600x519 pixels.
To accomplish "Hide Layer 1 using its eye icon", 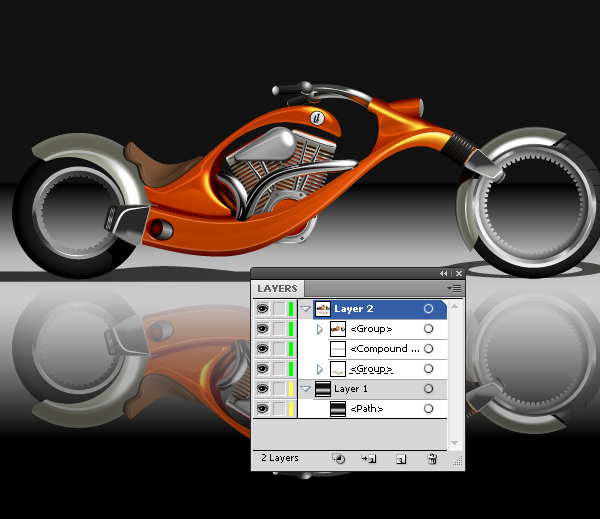I will pyautogui.click(x=262, y=389).
